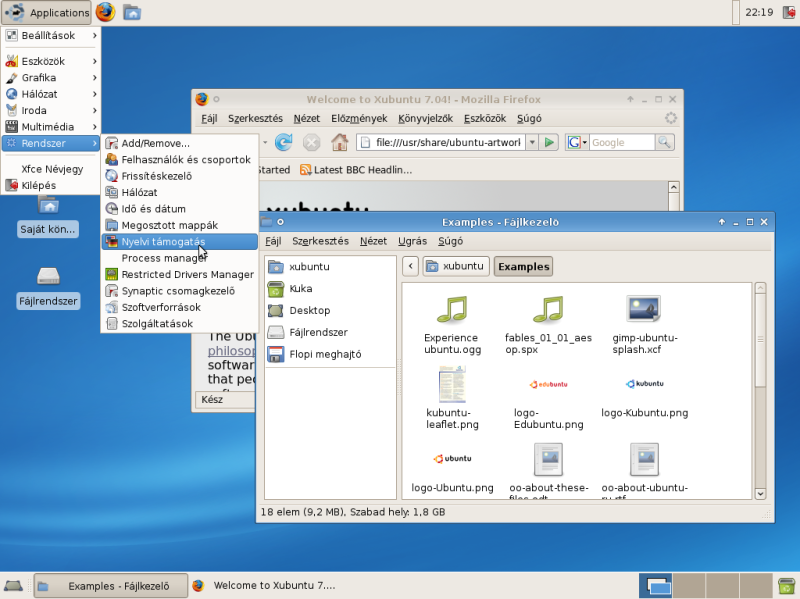This screenshot has width=800, height=599.
Task: Open the gimp-ubuntu-splash.xcf file icon
Action: tap(644, 310)
